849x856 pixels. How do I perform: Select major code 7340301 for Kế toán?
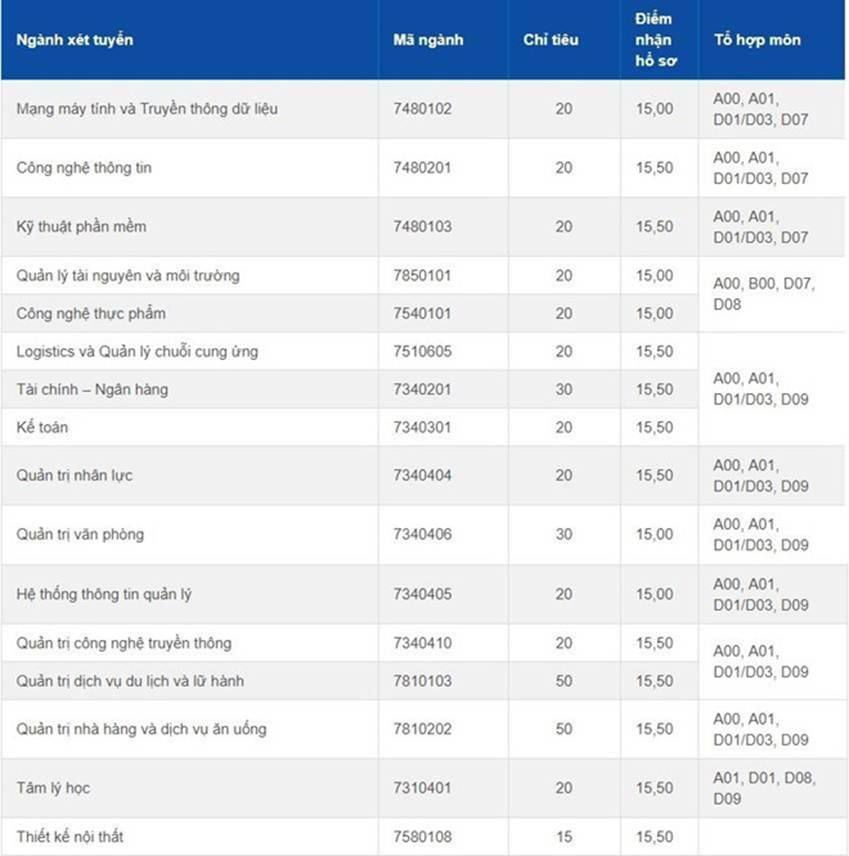tap(422, 427)
